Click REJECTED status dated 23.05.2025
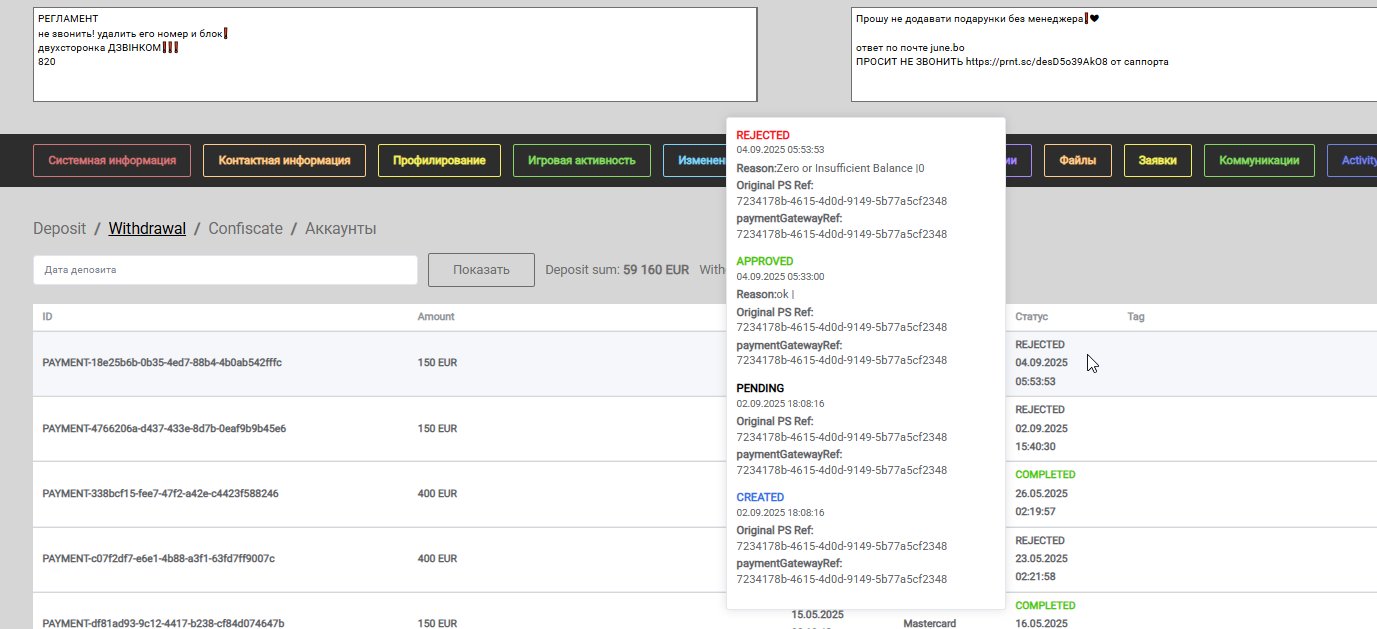Screen dimensions: 1377x629 coord(1040,540)
